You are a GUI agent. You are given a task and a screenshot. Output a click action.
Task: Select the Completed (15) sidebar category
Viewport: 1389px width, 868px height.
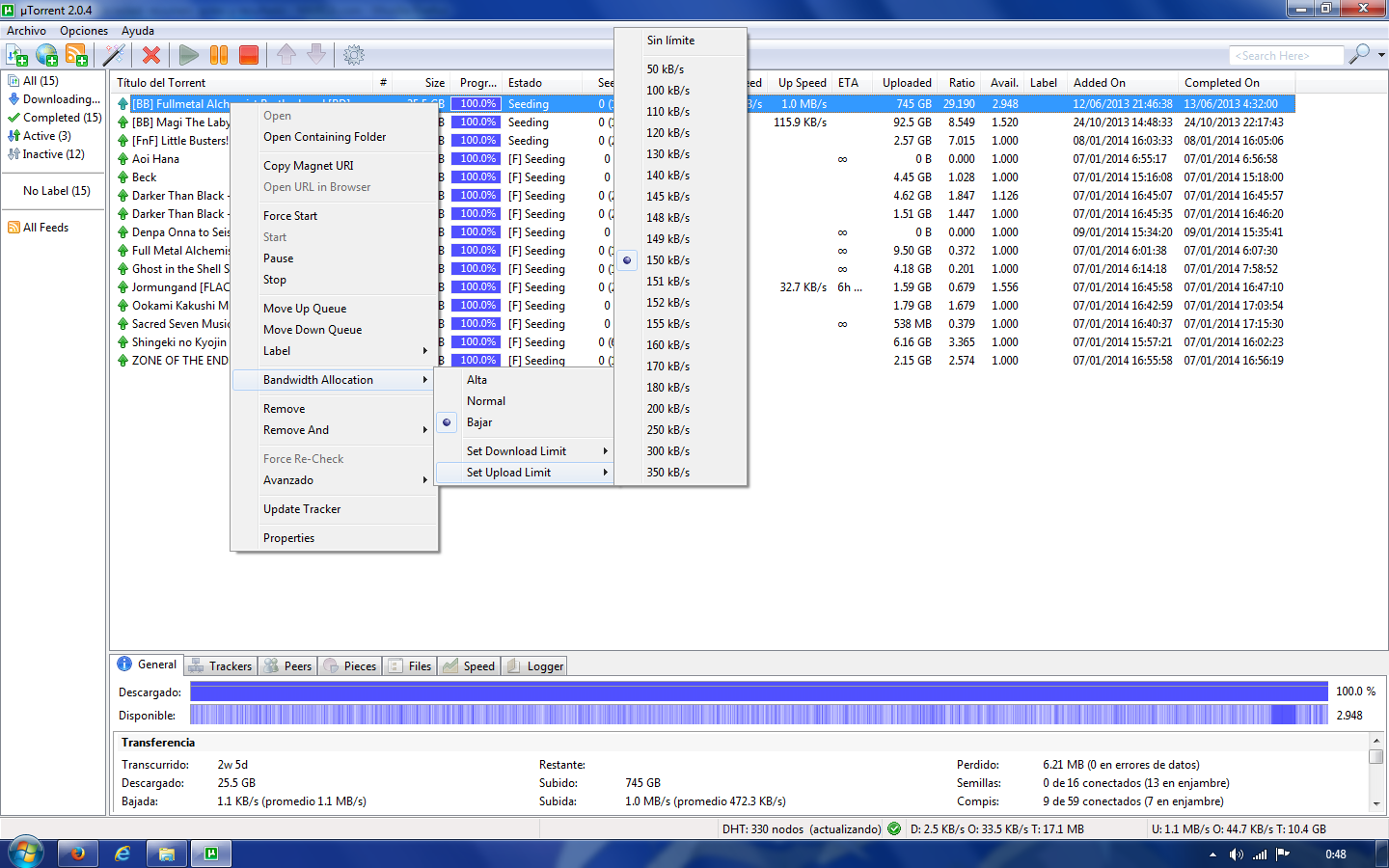click(x=55, y=118)
